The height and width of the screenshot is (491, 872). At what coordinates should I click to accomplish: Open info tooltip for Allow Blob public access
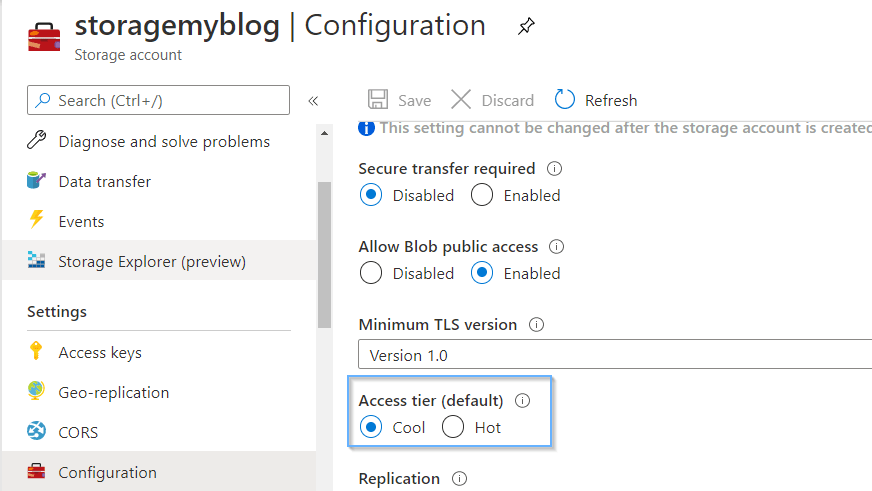pyautogui.click(x=557, y=246)
